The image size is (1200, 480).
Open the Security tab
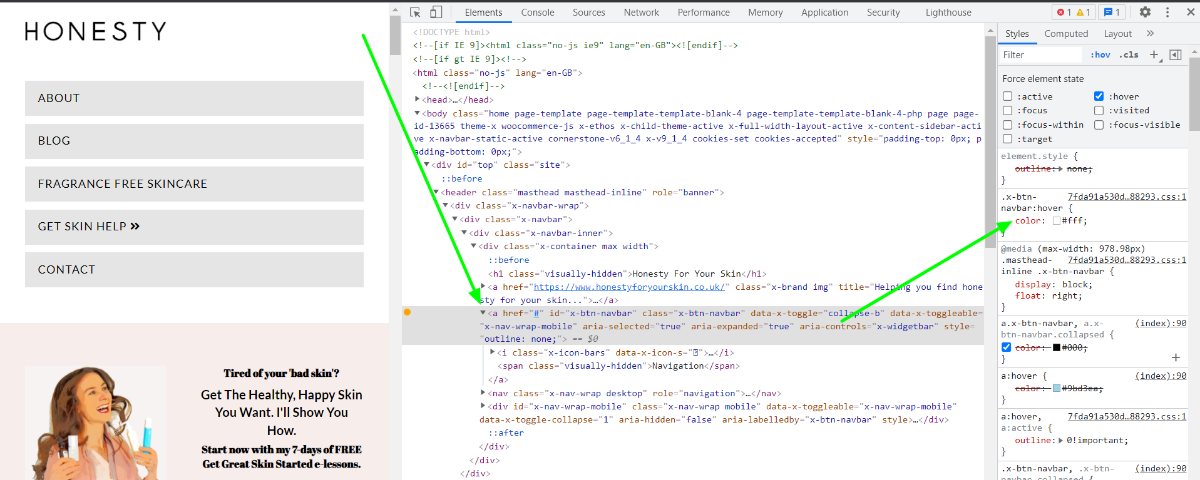click(x=884, y=12)
